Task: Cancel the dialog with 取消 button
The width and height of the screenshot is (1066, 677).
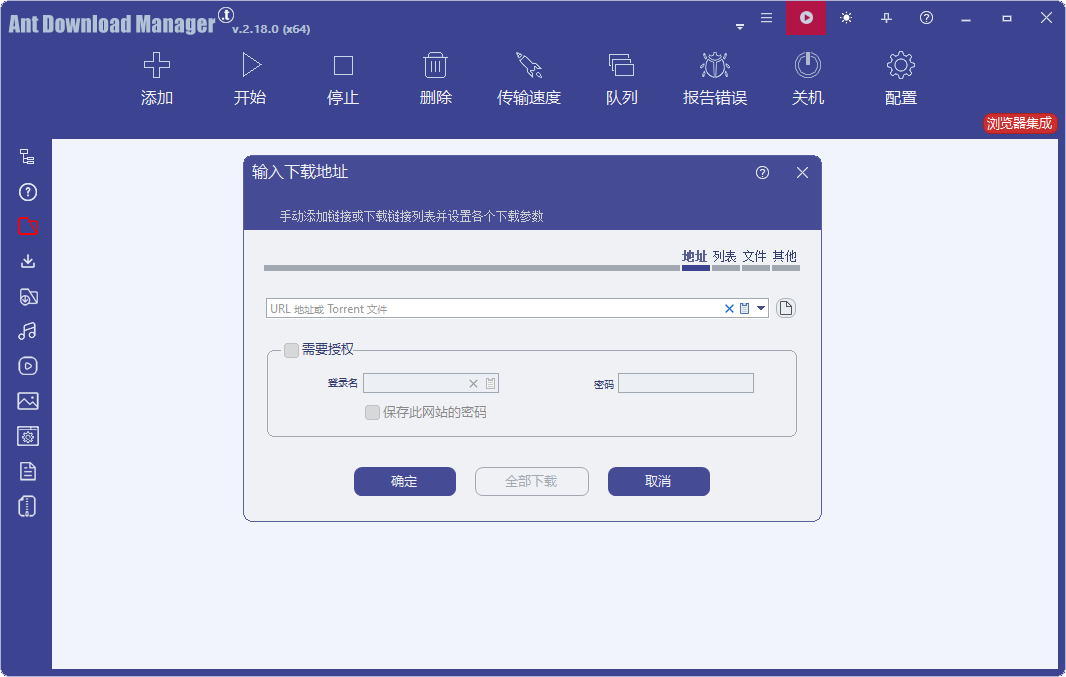Action: [658, 481]
